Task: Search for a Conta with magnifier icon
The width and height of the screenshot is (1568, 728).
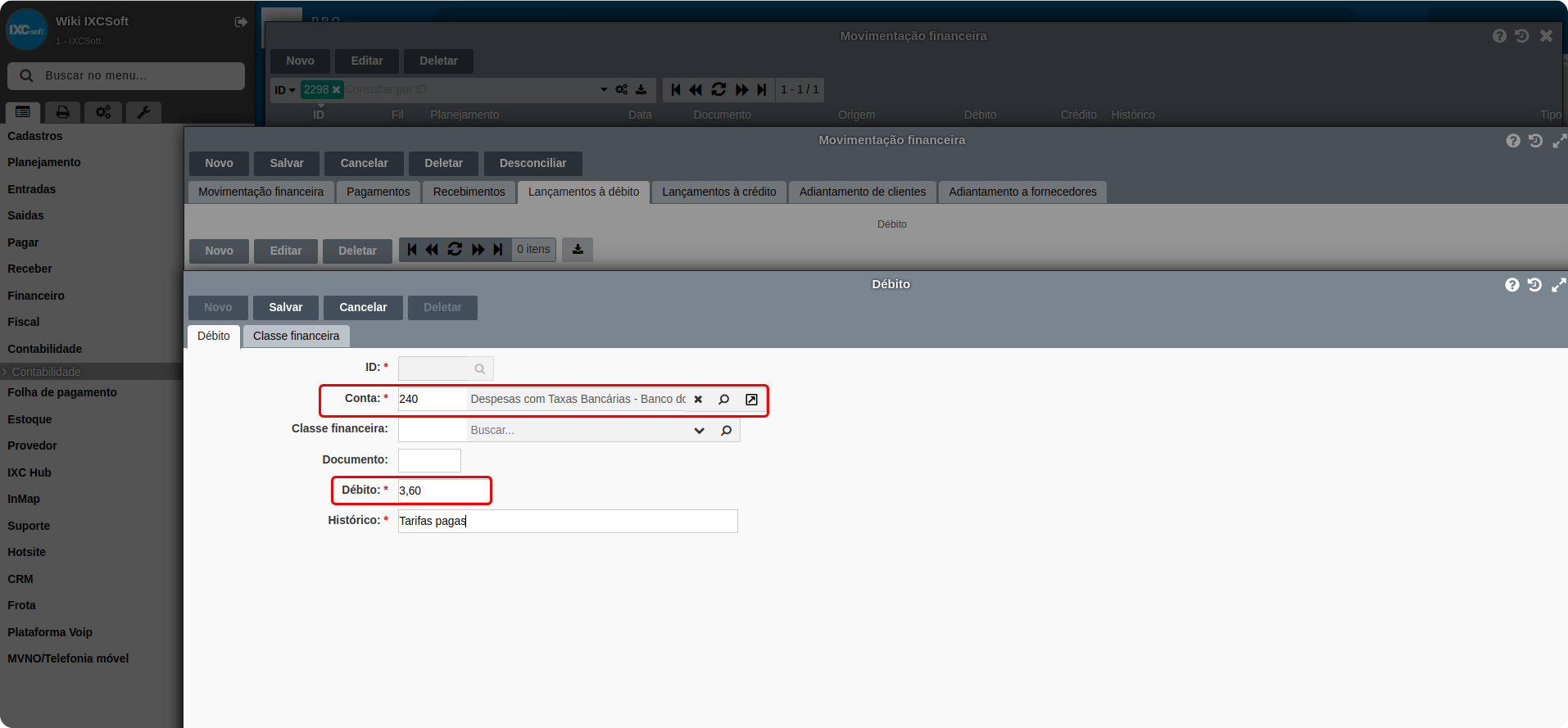Action: pyautogui.click(x=723, y=400)
